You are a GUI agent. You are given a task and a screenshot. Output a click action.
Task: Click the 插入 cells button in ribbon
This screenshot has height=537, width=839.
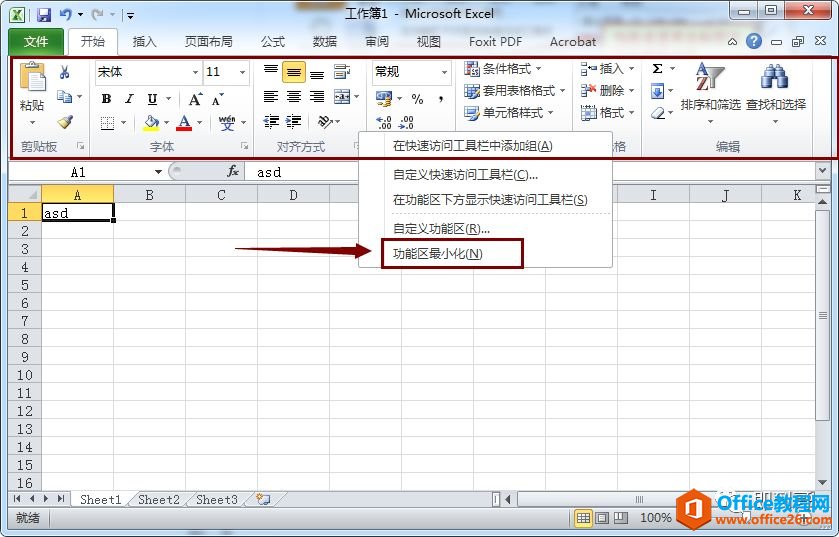pyautogui.click(x=607, y=68)
